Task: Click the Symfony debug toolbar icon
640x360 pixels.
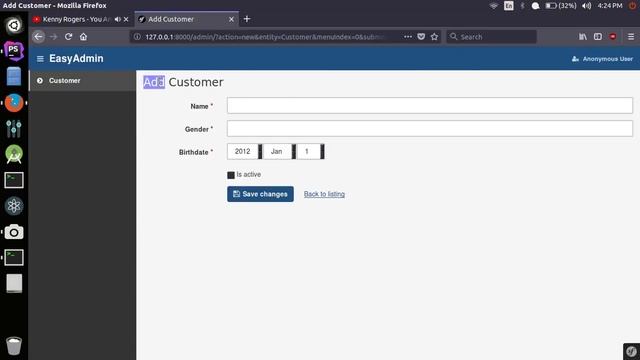Action: [631, 351]
